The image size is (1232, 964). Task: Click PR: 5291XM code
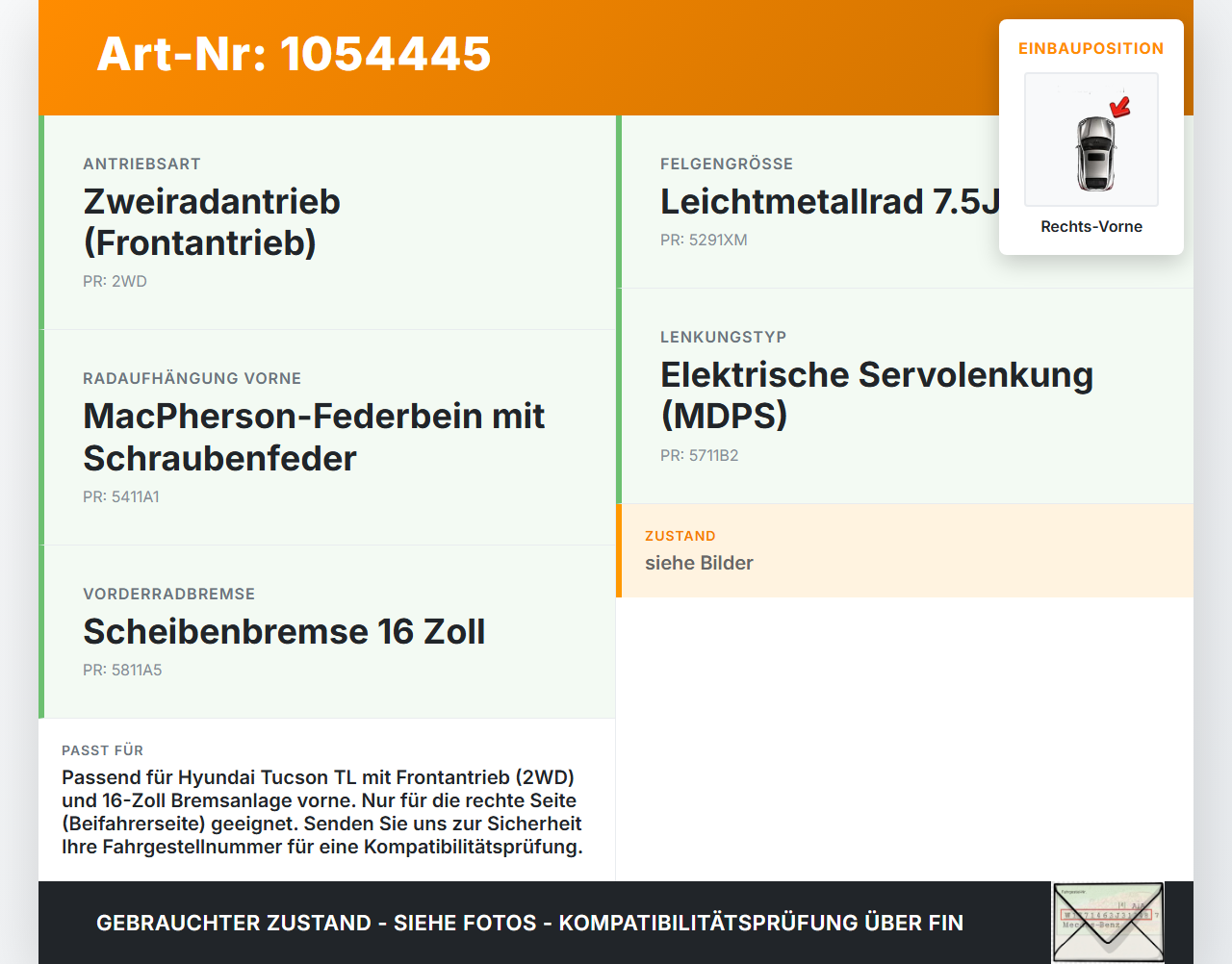704,240
